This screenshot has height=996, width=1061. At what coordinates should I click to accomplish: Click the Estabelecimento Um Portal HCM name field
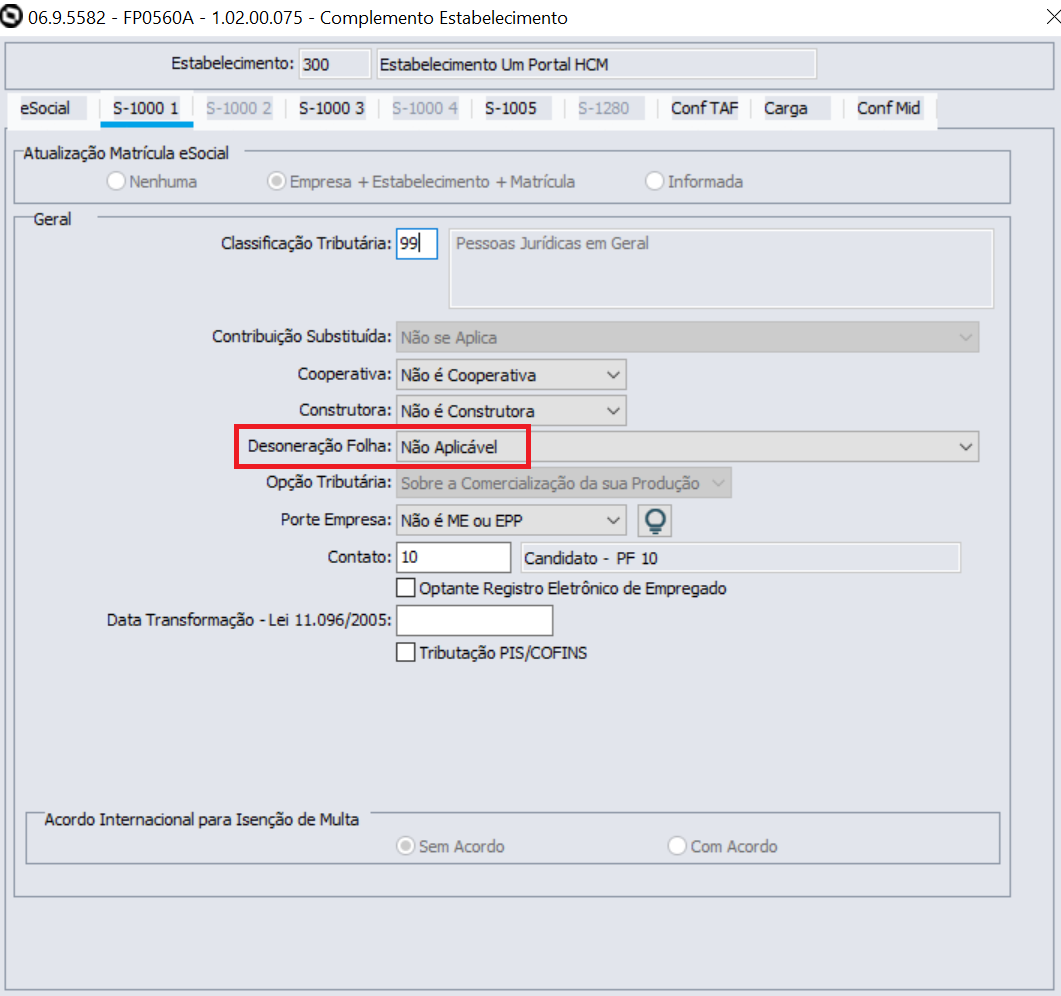pyautogui.click(x=596, y=64)
